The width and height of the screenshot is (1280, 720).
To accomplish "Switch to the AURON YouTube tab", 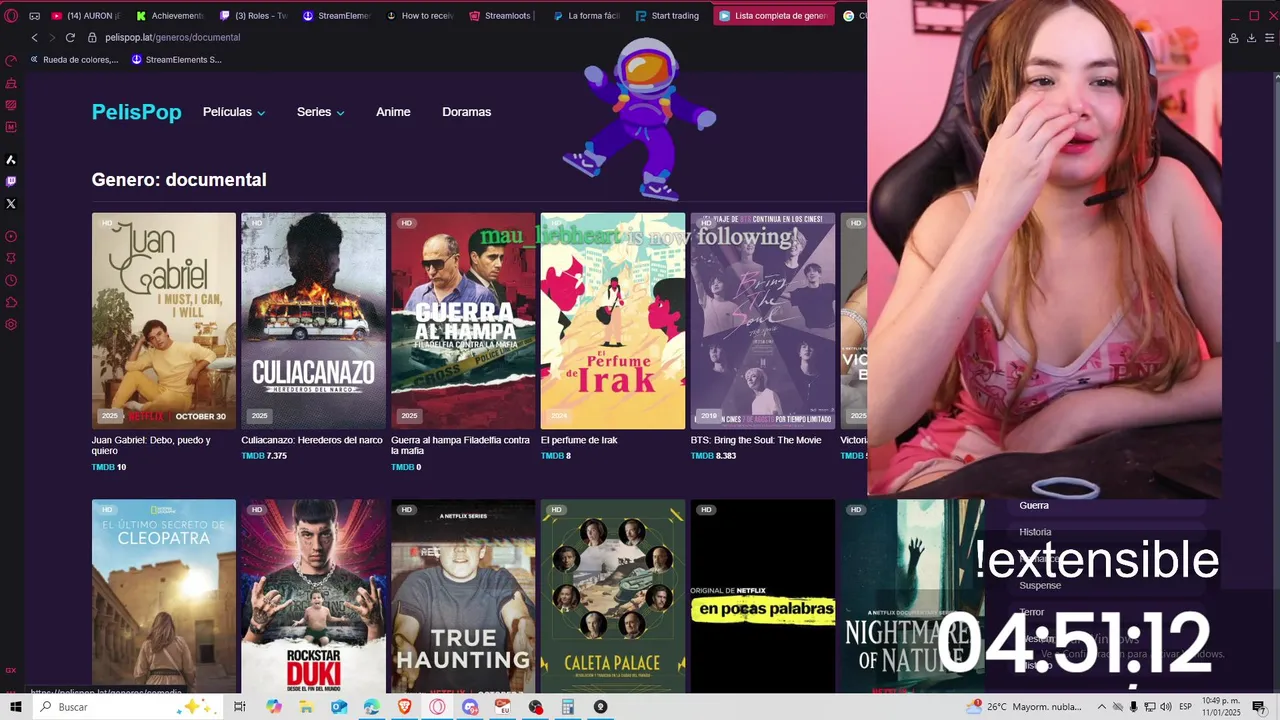I will (x=85, y=16).
